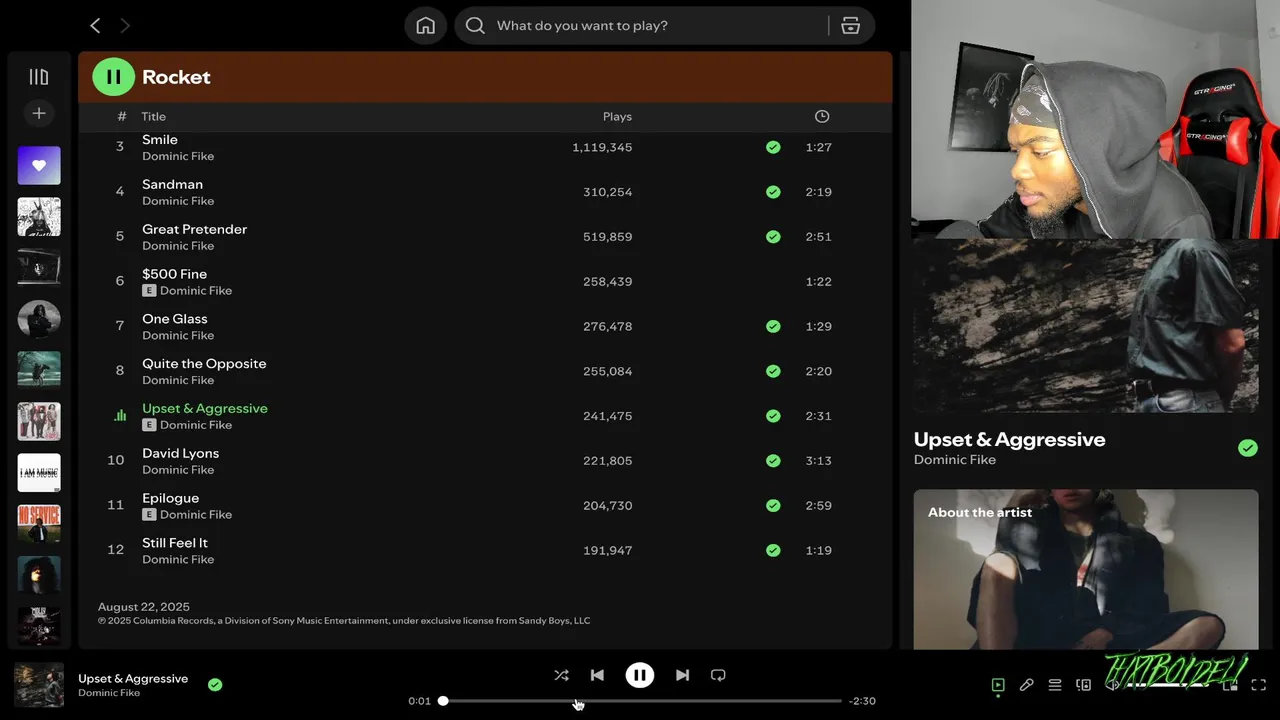The width and height of the screenshot is (1280, 720).
Task: Toggle saved checkmark for David Lyons
Action: point(773,461)
